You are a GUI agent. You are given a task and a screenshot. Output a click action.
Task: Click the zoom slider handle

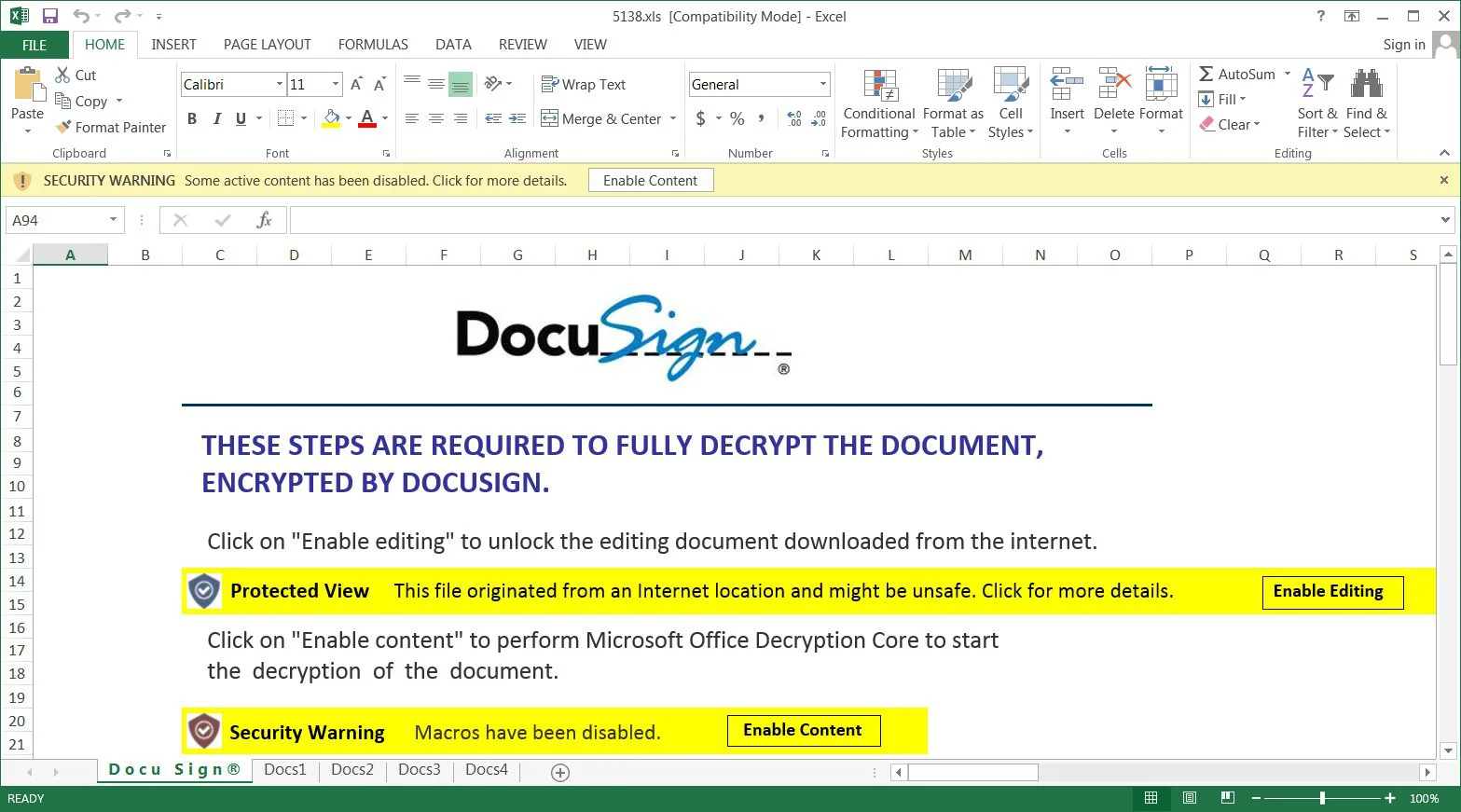coord(1322,798)
